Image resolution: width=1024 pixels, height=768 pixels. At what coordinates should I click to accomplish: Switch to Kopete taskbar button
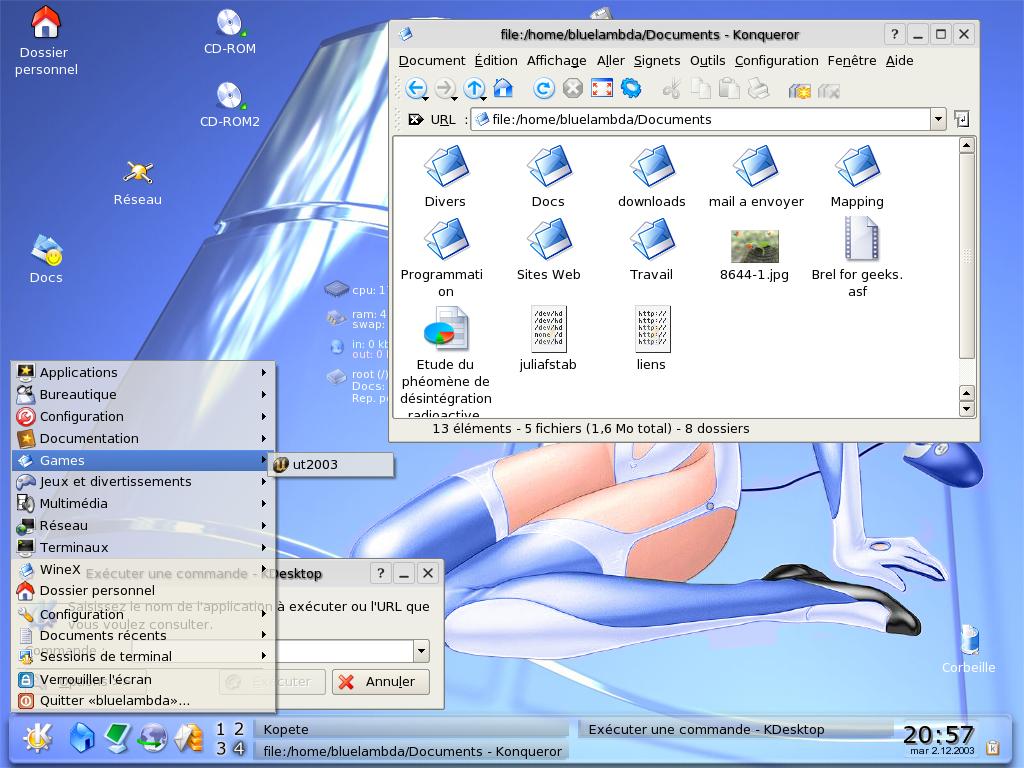[x=411, y=729]
